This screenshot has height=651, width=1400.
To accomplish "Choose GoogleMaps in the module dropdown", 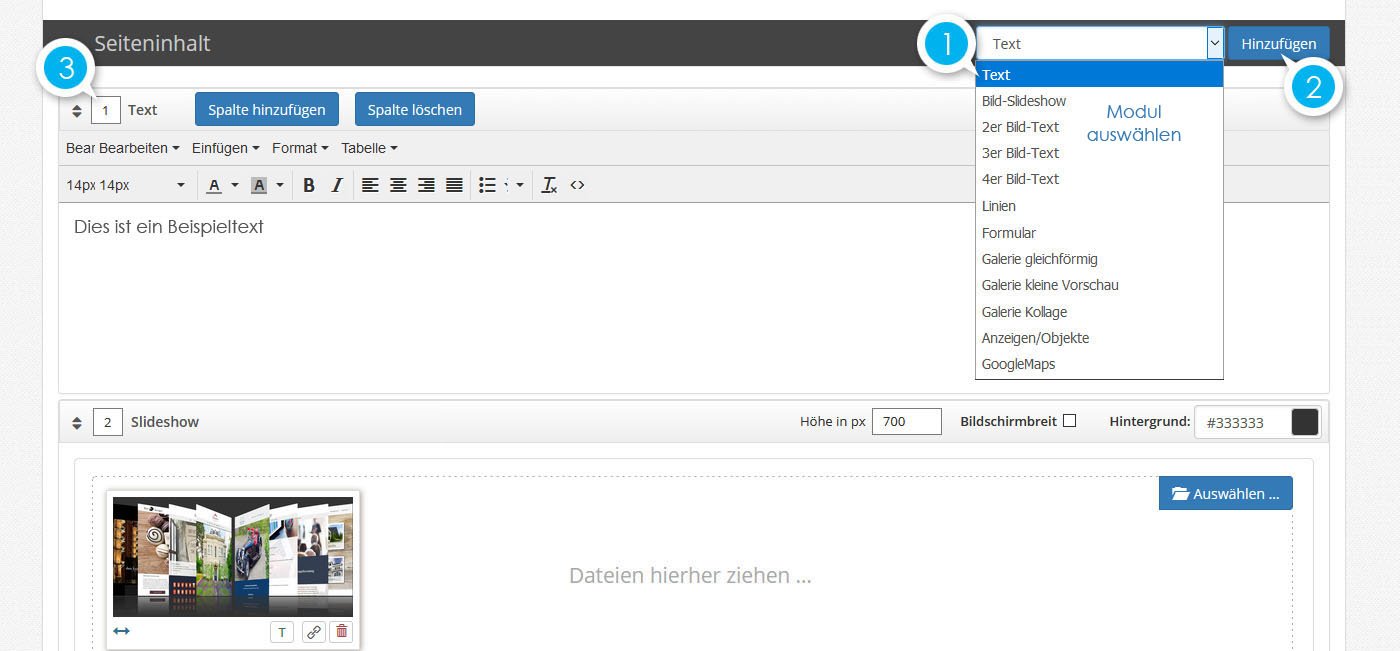I will coord(1018,364).
